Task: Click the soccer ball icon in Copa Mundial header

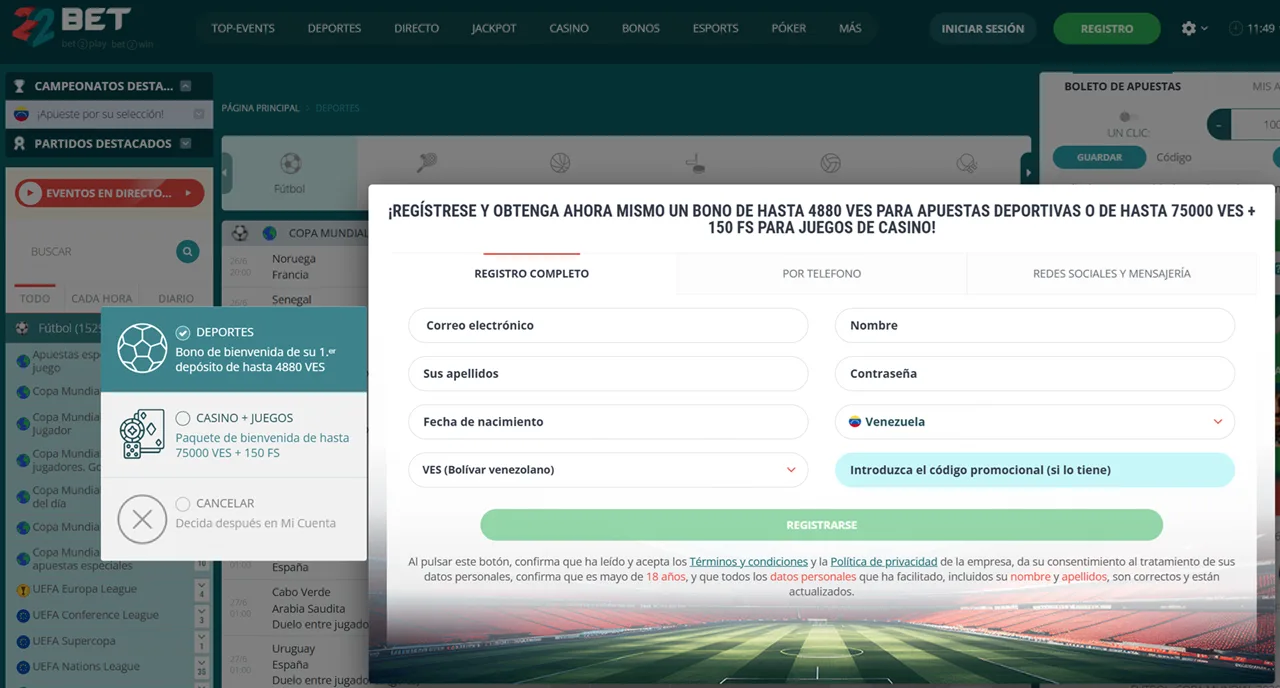Action: tap(240, 233)
